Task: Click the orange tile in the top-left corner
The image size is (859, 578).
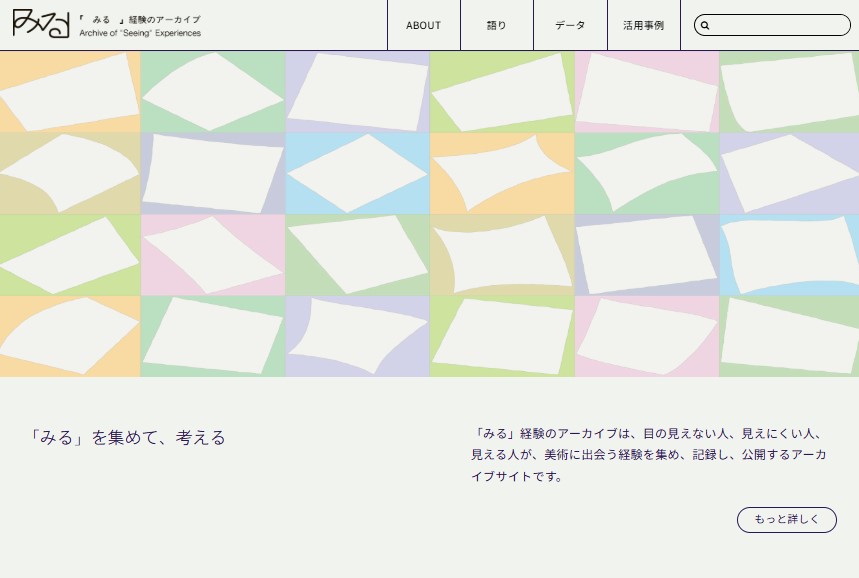Action: 70,92
